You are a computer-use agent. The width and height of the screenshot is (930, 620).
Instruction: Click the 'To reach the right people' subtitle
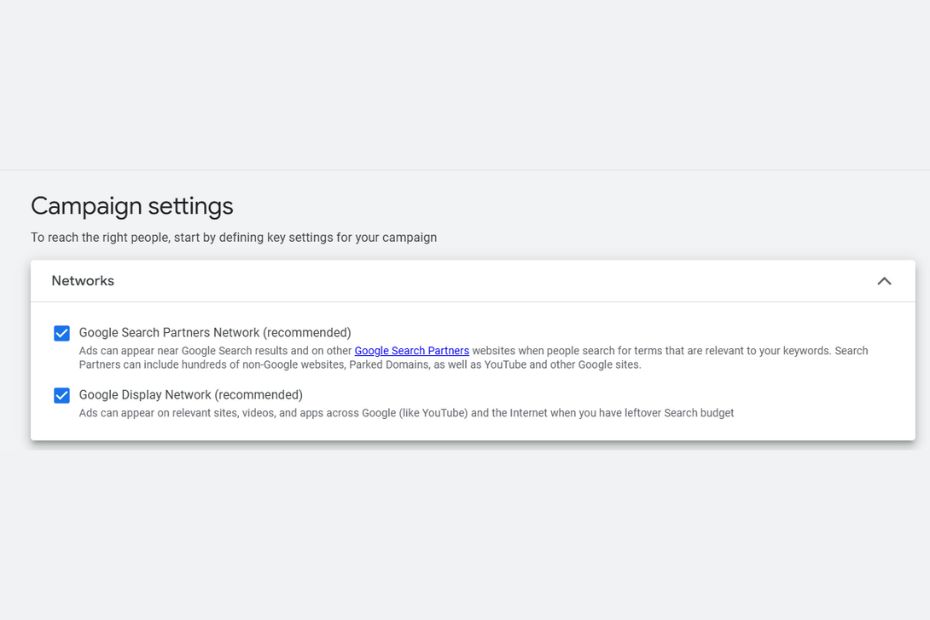(x=233, y=238)
